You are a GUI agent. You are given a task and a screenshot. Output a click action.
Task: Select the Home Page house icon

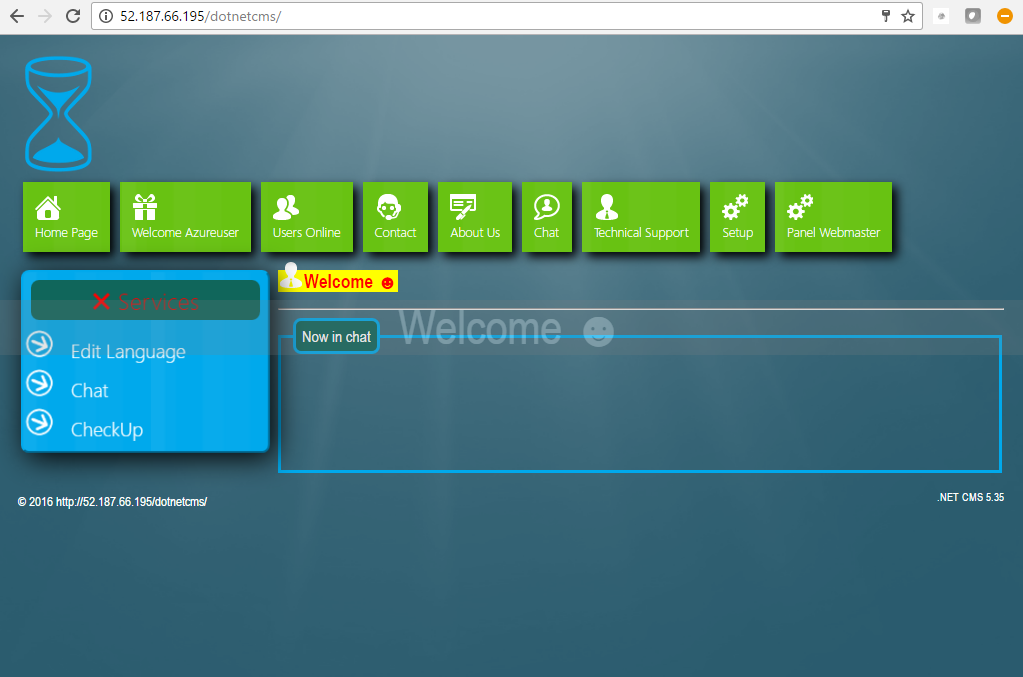48,207
